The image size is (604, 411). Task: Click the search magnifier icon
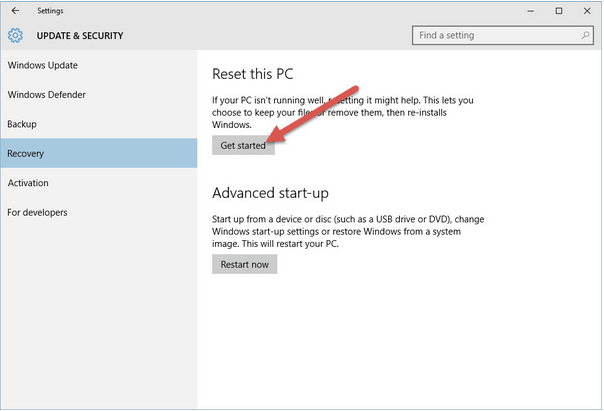585,35
